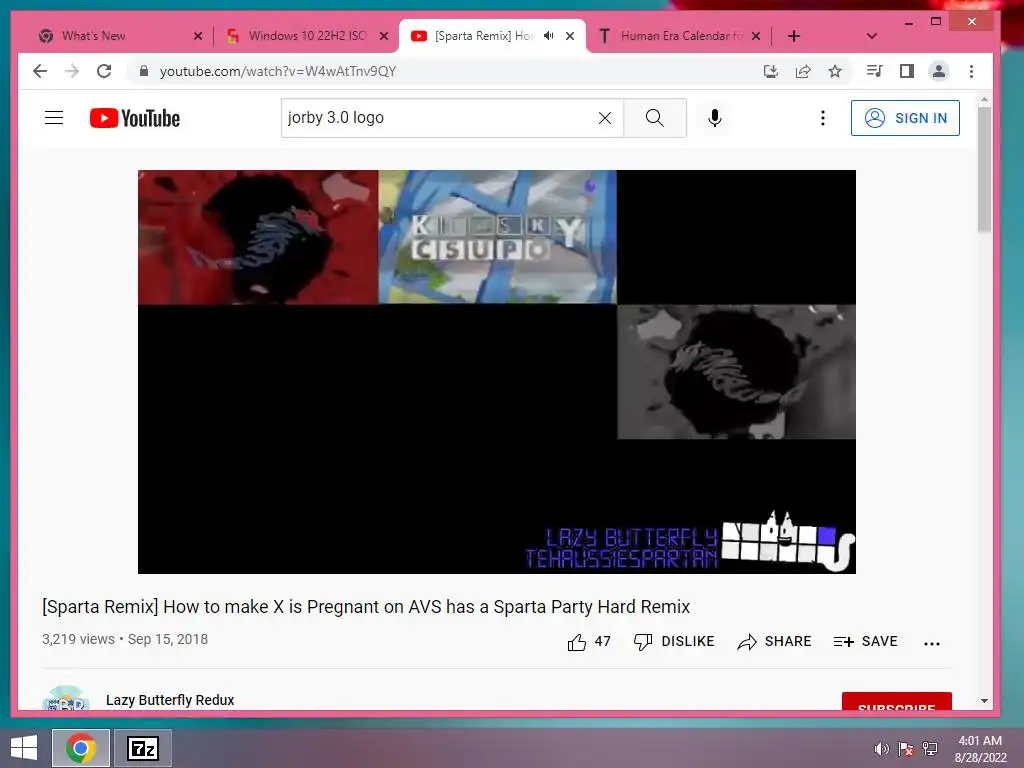Click the share page icon in address bar
The image size is (1024, 768).
(x=803, y=71)
